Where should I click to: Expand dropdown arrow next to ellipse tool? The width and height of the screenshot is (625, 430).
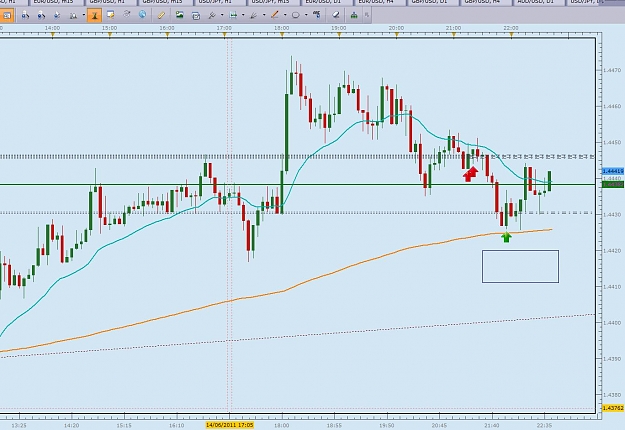[306, 16]
